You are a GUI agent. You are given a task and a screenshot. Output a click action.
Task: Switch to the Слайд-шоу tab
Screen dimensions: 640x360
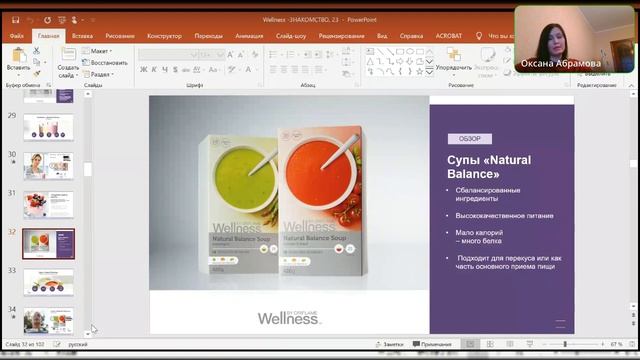(x=291, y=36)
